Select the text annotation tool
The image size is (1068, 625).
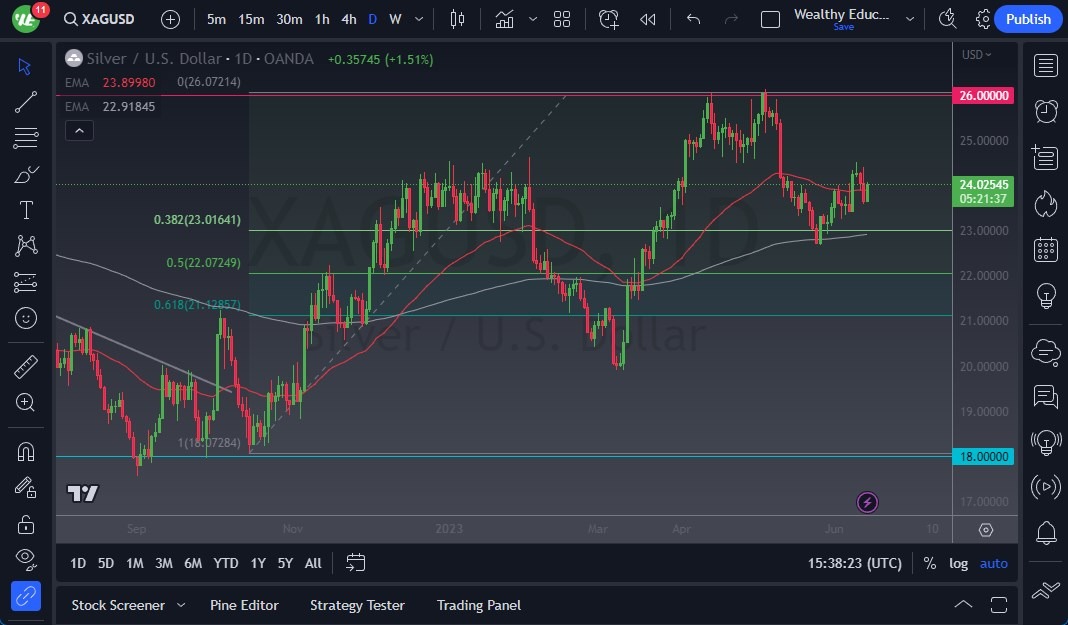(26, 210)
